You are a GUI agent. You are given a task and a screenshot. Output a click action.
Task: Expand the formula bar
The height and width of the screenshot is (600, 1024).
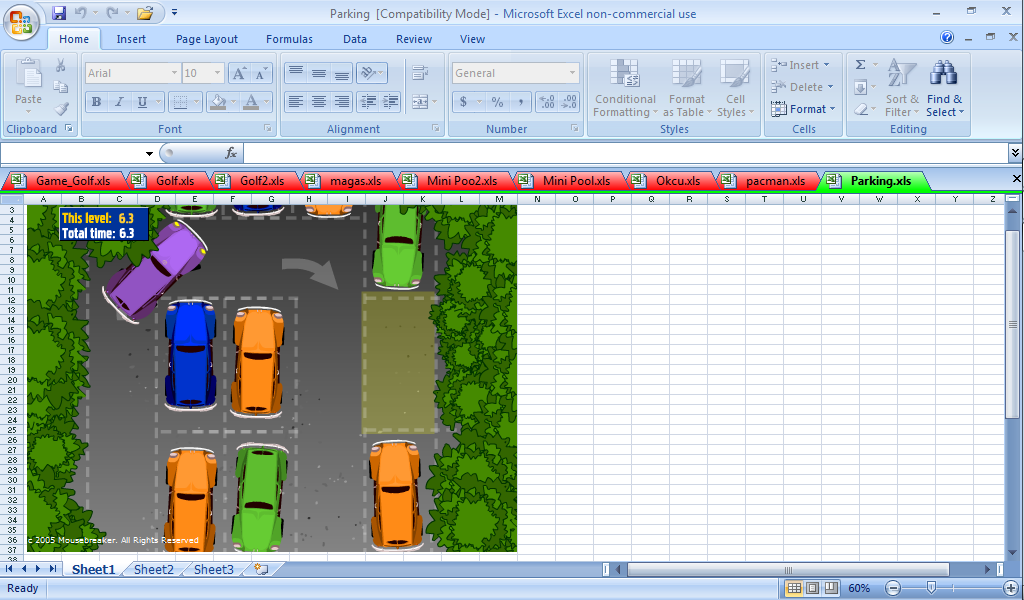click(x=1015, y=153)
